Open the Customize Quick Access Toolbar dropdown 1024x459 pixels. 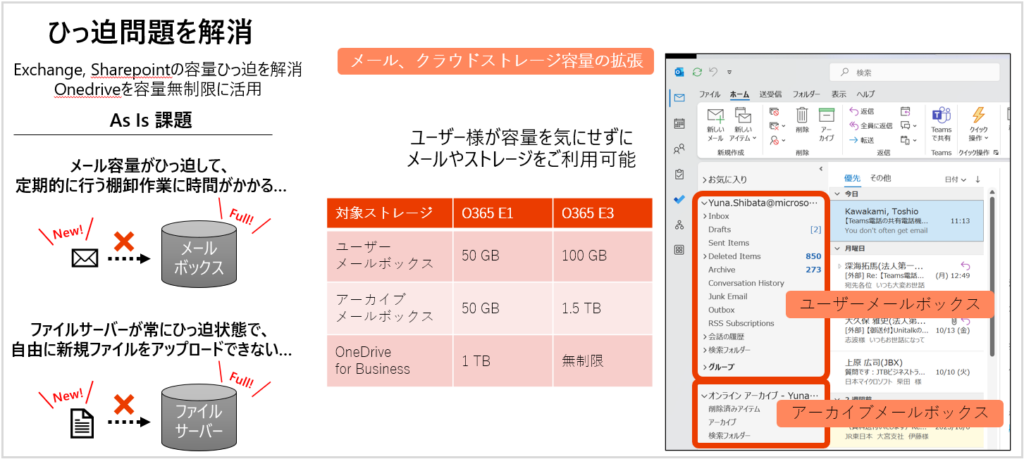pos(729,72)
